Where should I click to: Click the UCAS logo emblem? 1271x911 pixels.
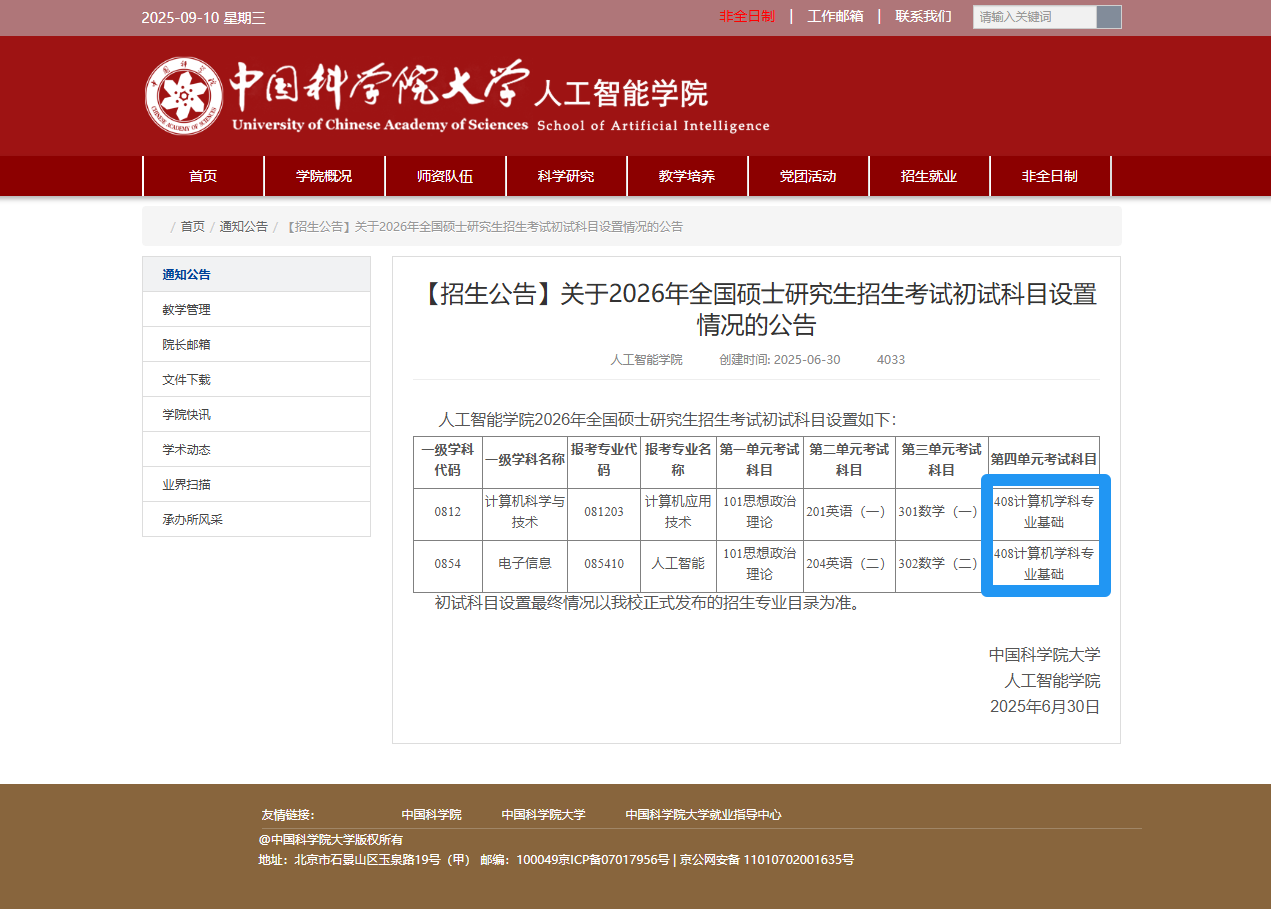183,95
